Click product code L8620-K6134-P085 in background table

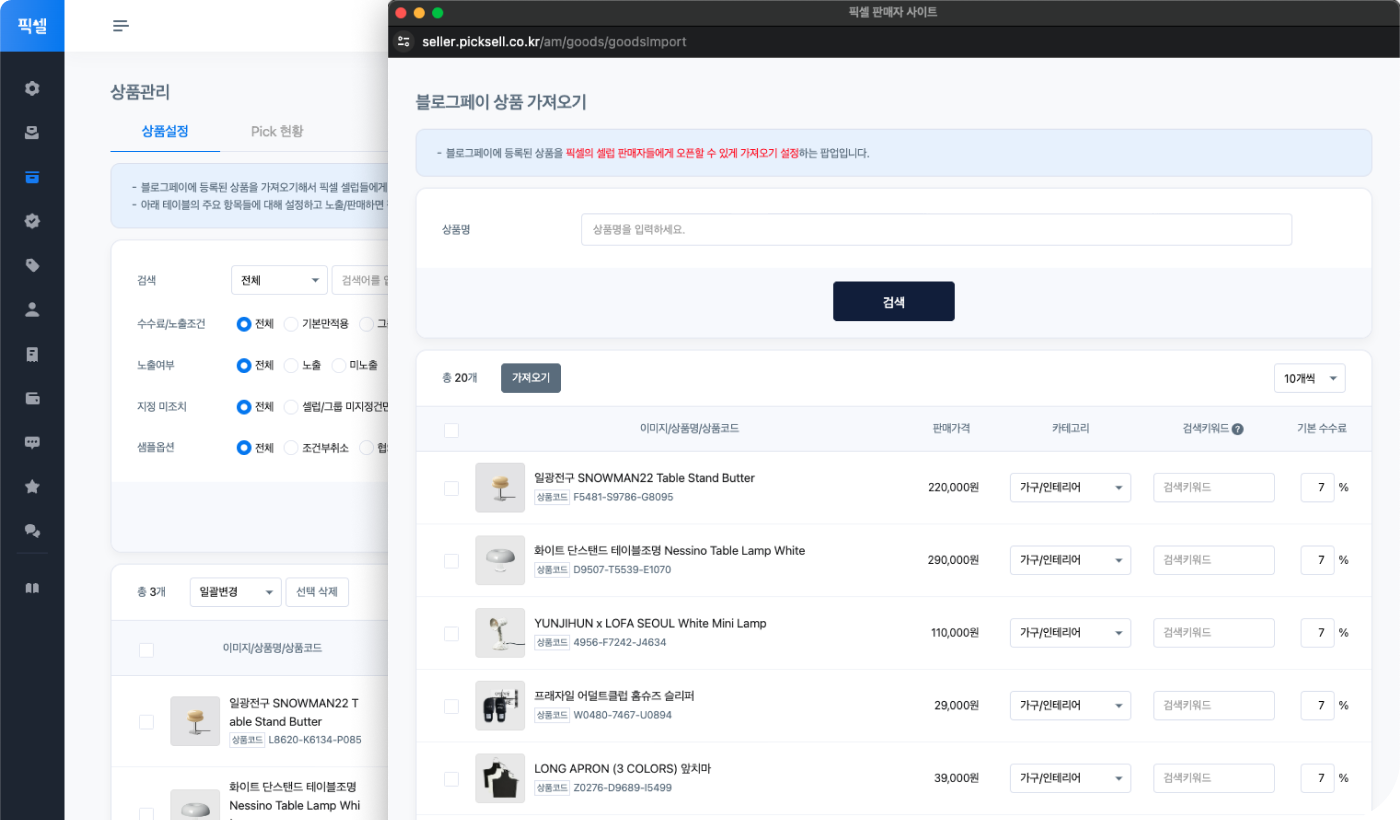coord(315,740)
